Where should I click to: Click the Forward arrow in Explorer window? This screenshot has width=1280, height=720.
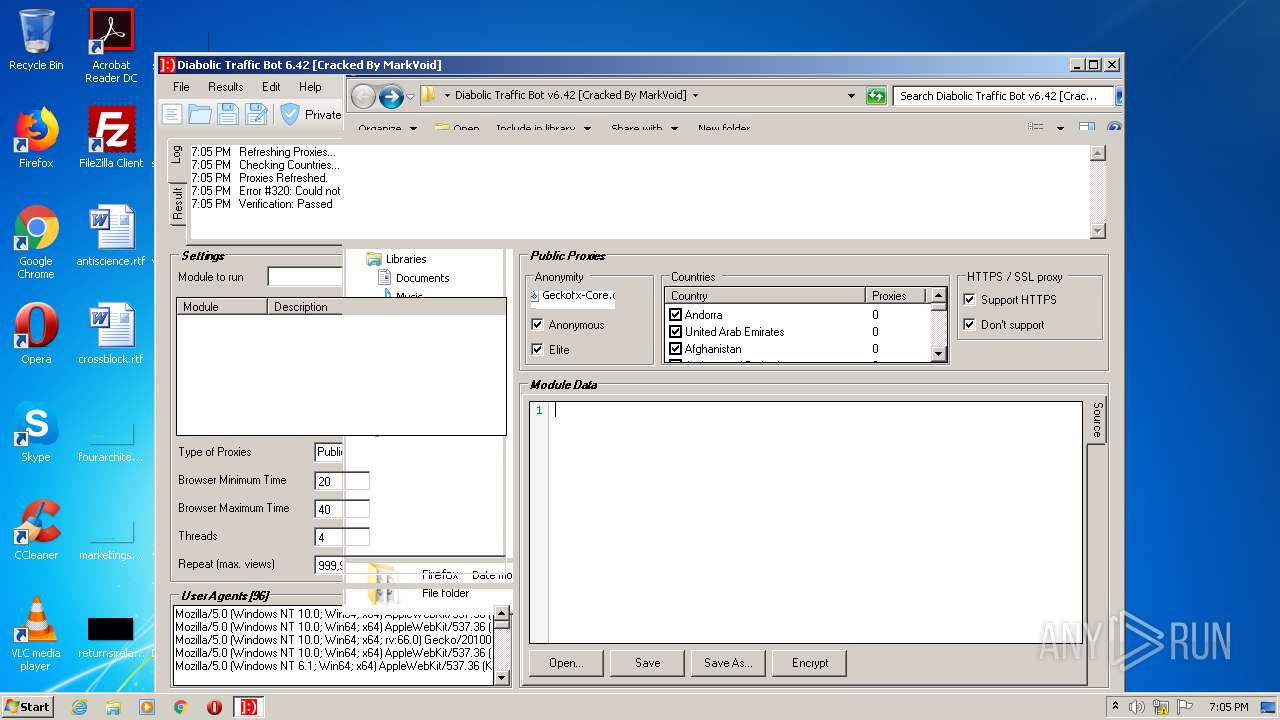click(391, 96)
